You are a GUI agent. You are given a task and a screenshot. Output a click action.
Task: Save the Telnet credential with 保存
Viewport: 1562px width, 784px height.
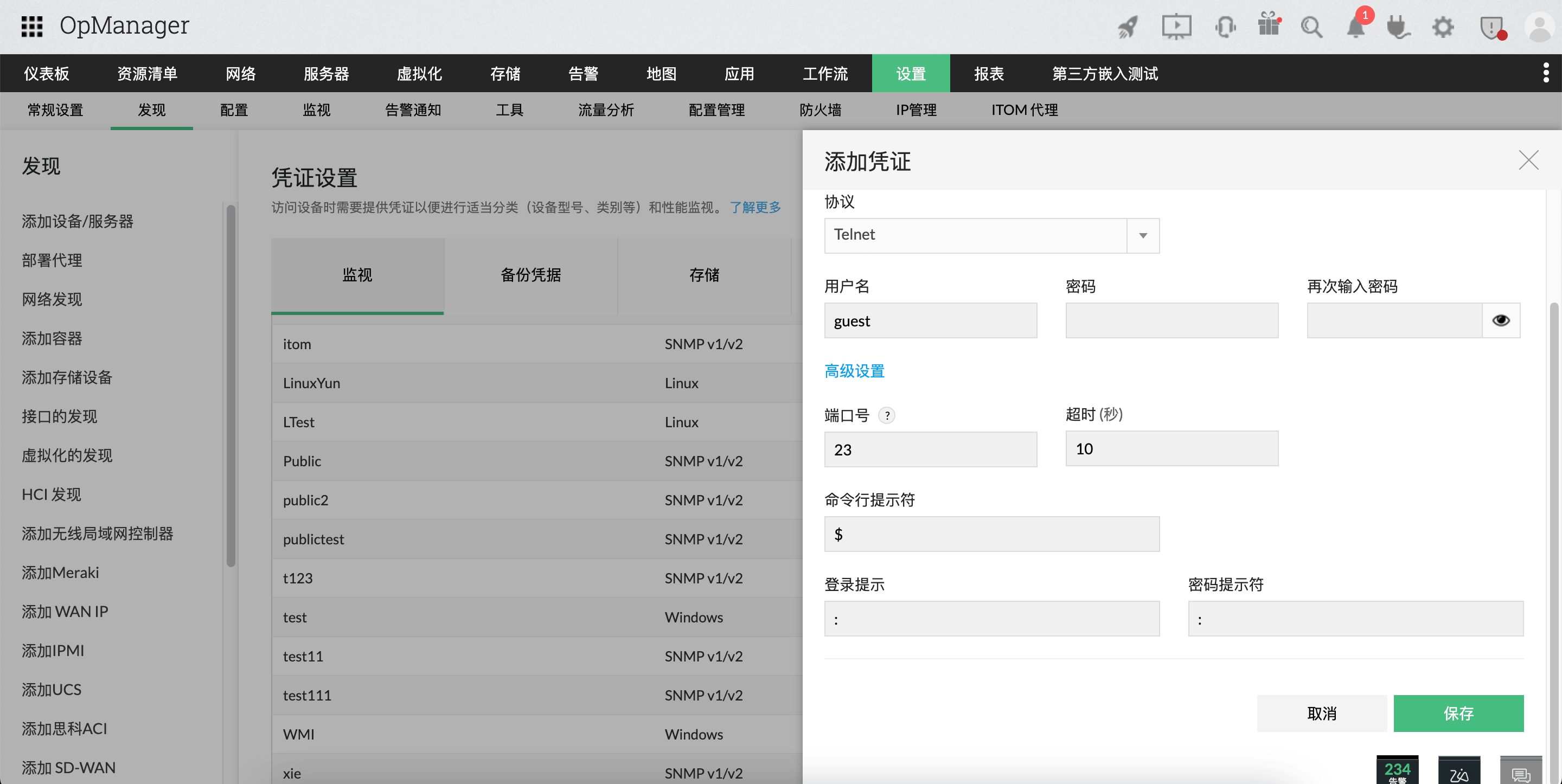point(1459,714)
